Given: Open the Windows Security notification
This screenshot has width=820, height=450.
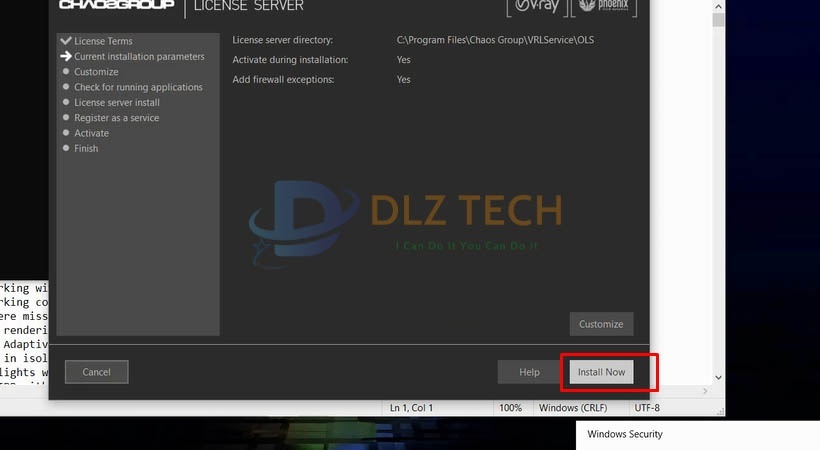Looking at the screenshot, I should [x=625, y=434].
